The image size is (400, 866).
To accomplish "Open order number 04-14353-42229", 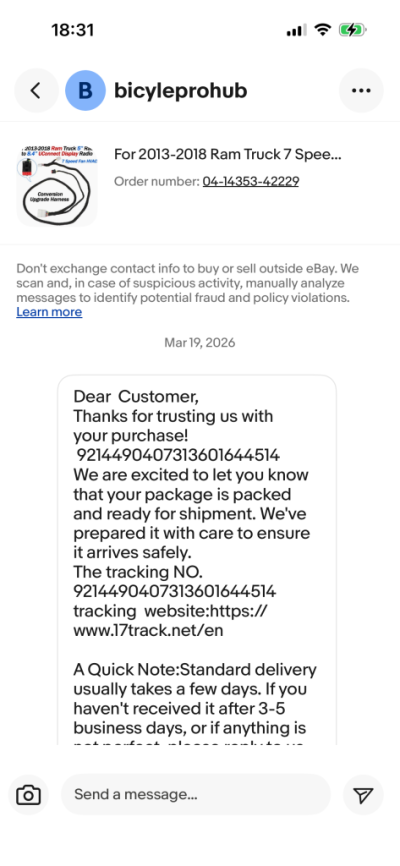I will 250,181.
